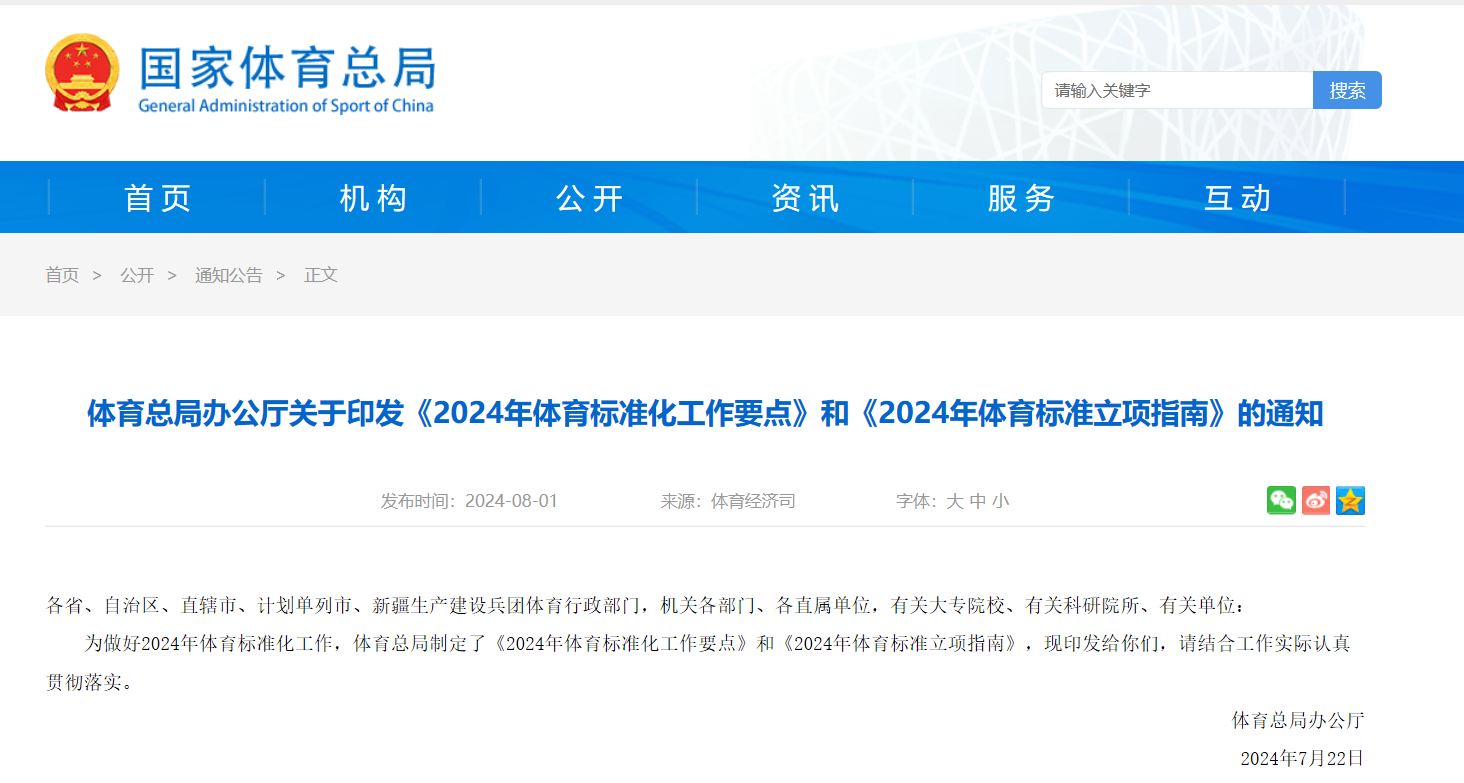Click the 搜索 search button
The width and height of the screenshot is (1464, 783).
1347,90
